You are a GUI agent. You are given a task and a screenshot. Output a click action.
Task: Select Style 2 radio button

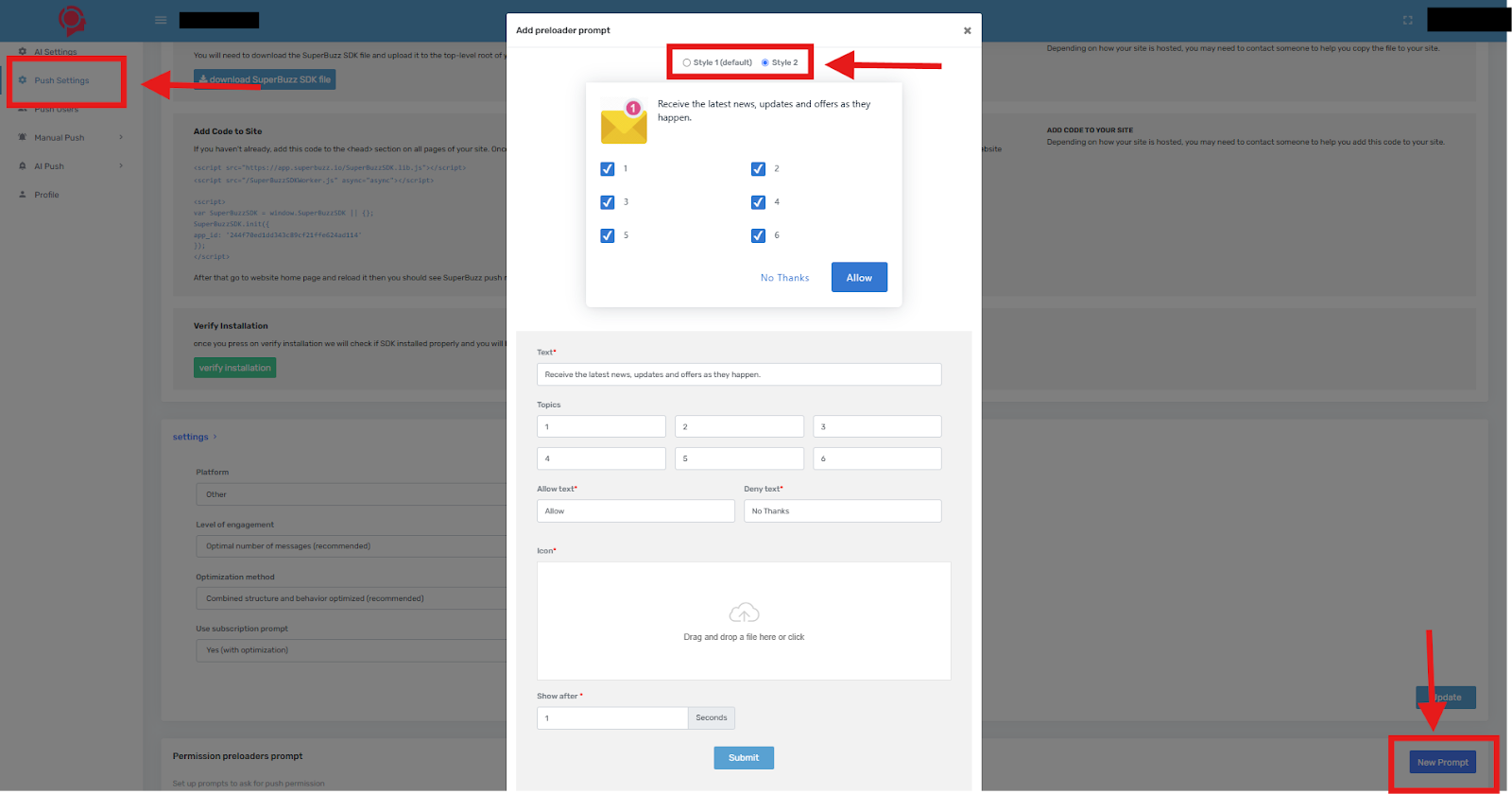point(765,62)
